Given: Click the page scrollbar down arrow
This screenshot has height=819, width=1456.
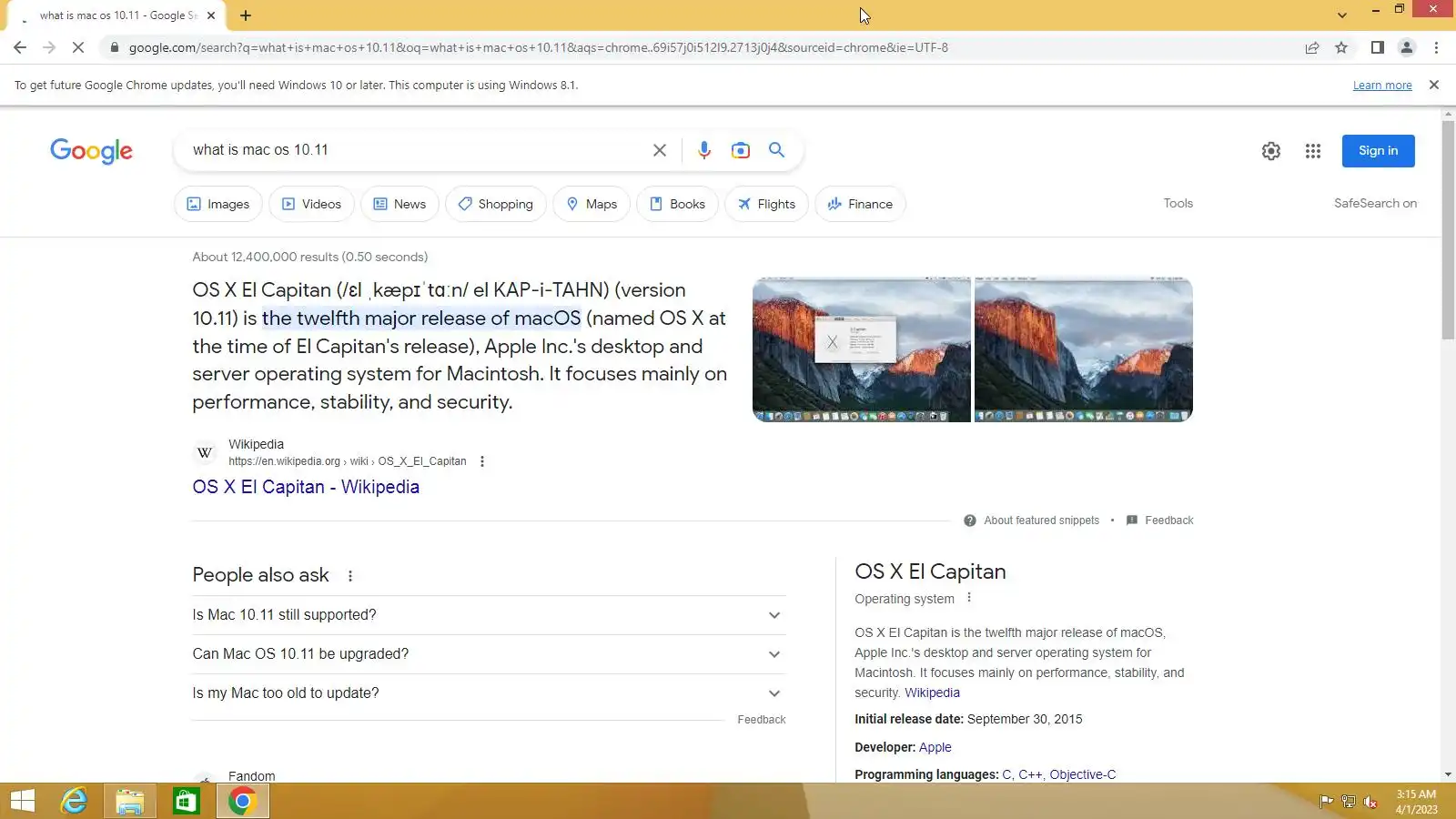Looking at the screenshot, I should [x=1448, y=774].
